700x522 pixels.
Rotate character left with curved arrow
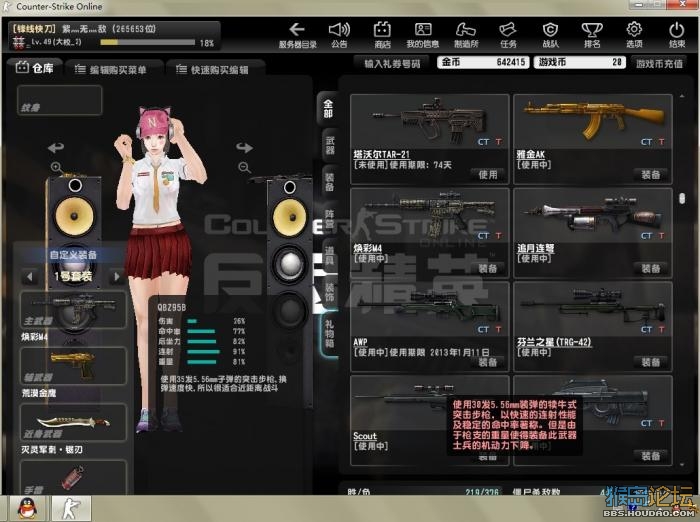pos(56,147)
